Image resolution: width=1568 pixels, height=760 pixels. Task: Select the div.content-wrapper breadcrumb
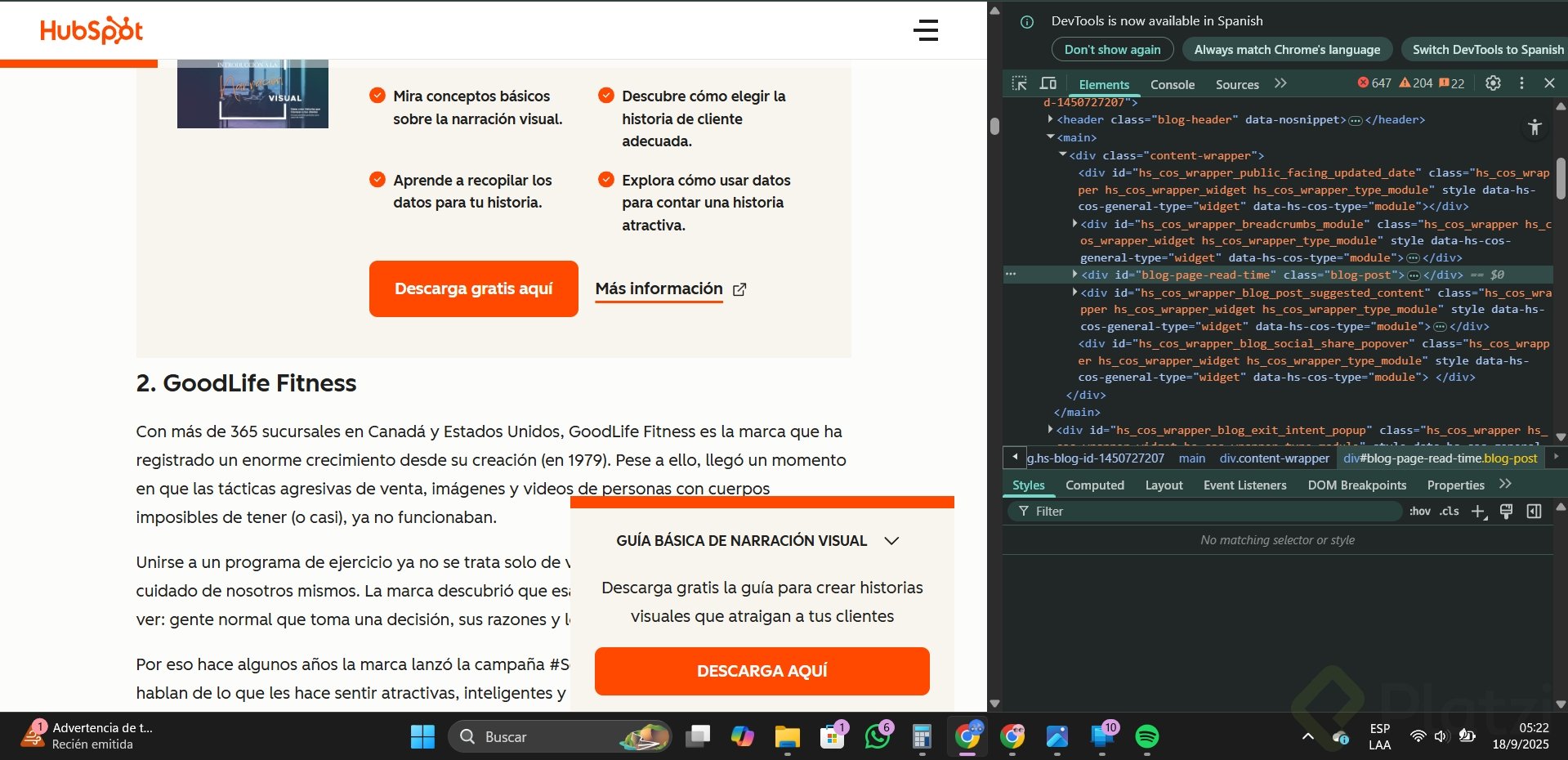click(x=1275, y=458)
